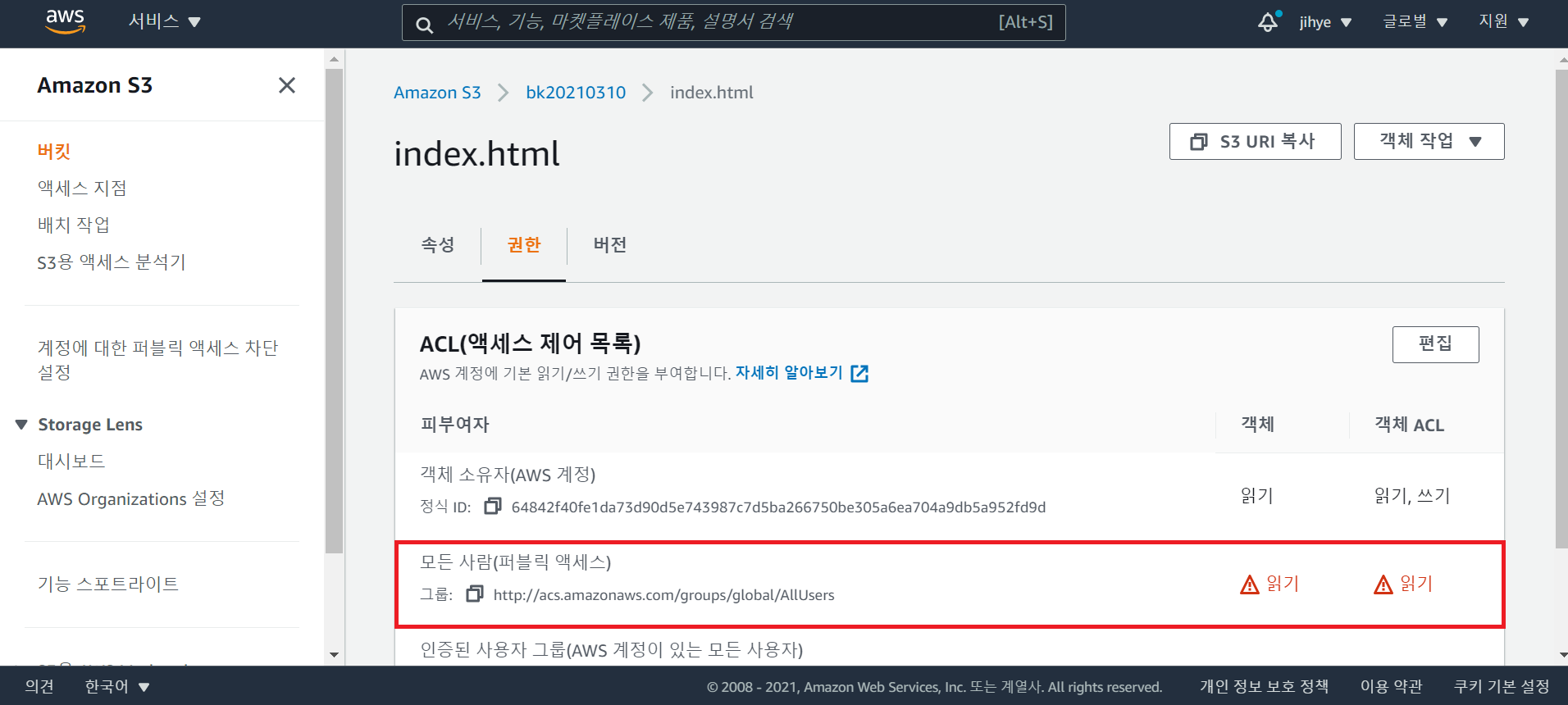
Task: Collapse the Storage Lens section
Action: pos(21,425)
